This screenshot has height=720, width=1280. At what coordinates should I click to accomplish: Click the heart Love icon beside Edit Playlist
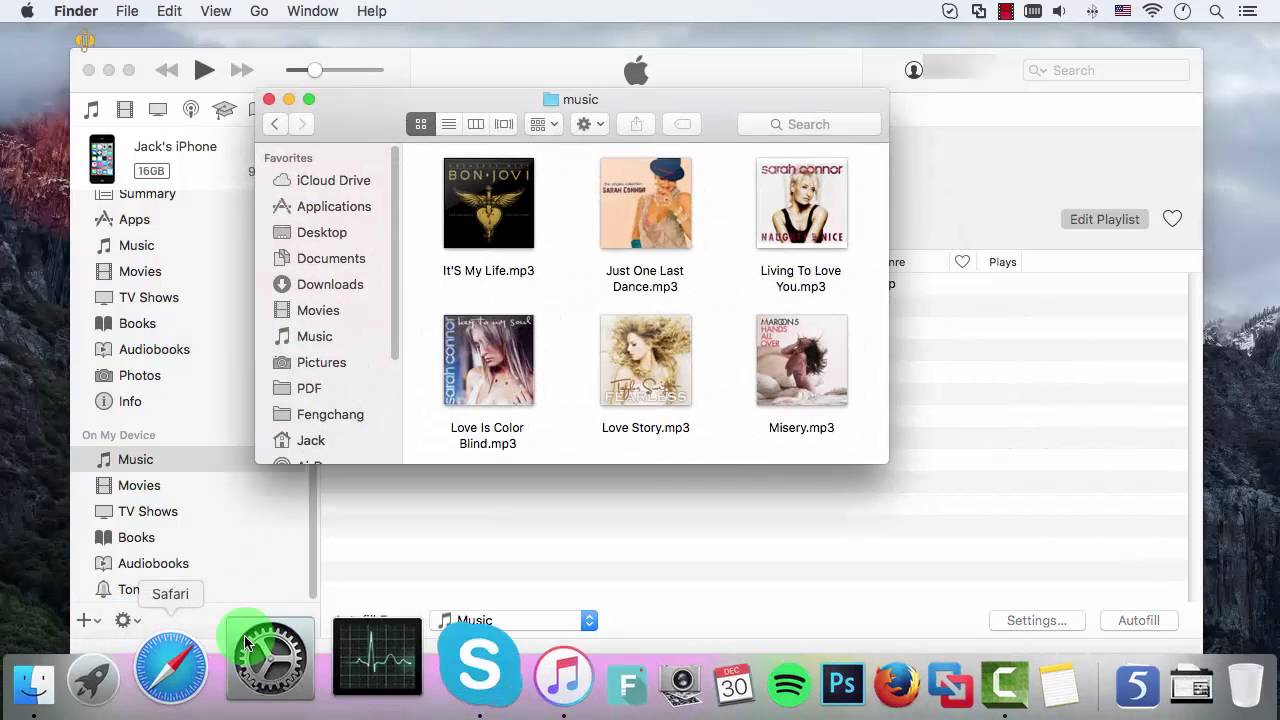click(1172, 219)
